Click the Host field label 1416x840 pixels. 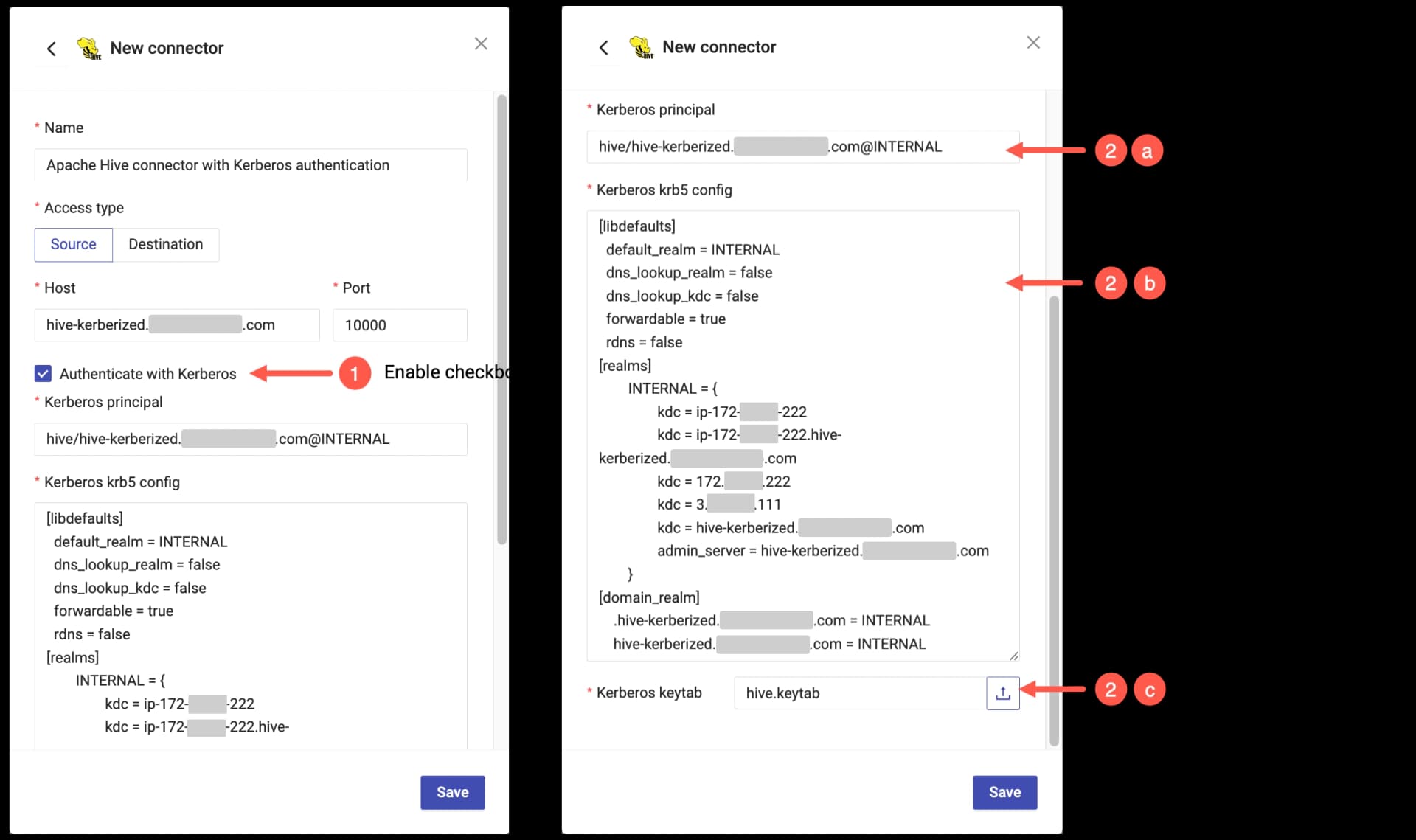click(60, 288)
